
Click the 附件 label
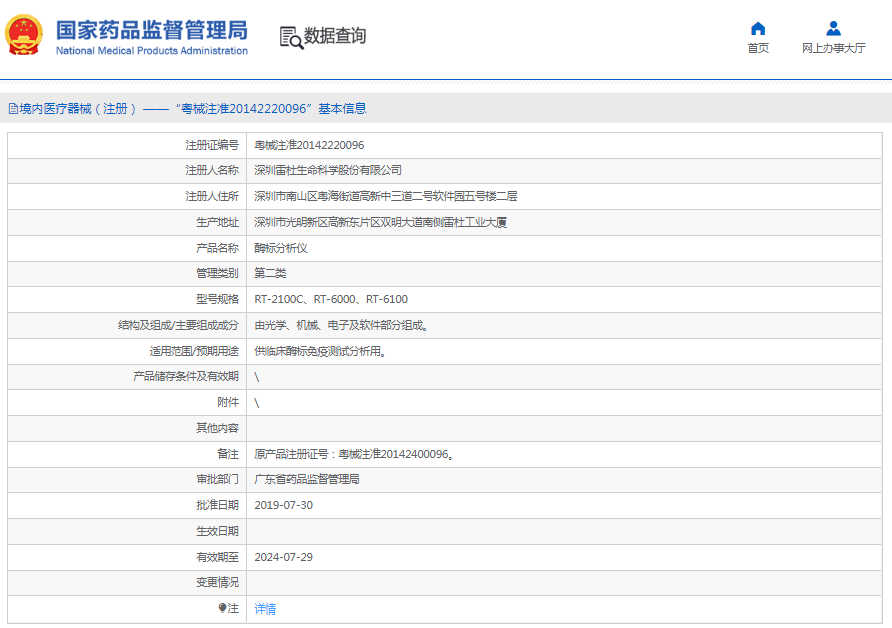click(228, 402)
